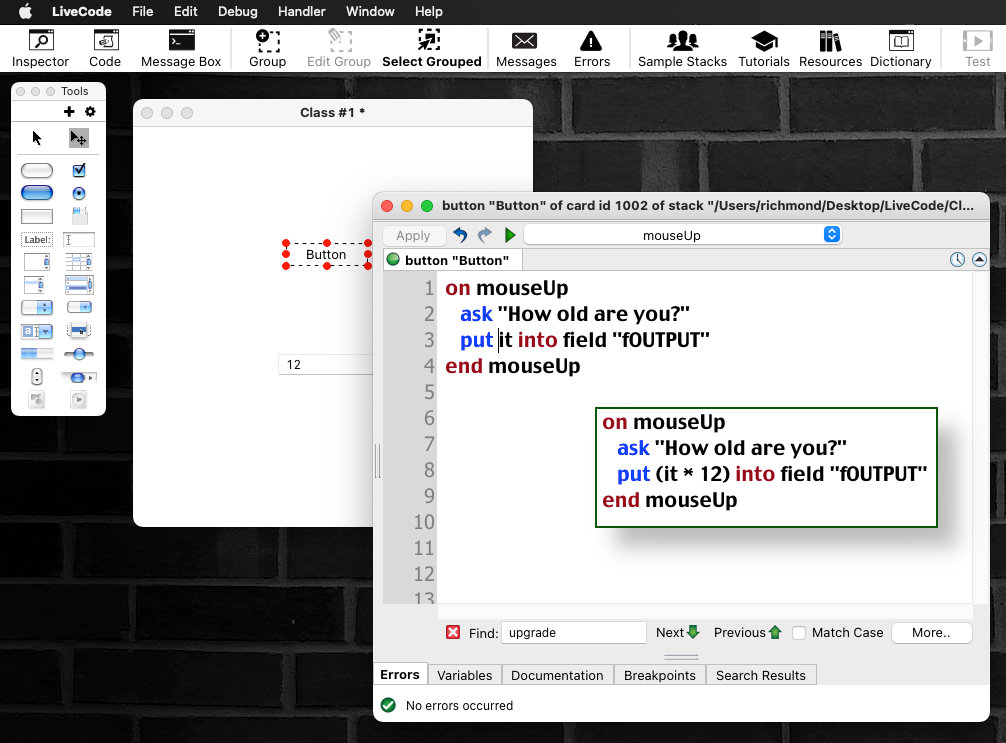Open the Inspector from the toolbar
Screen dimensions: 1006x743
(40, 48)
